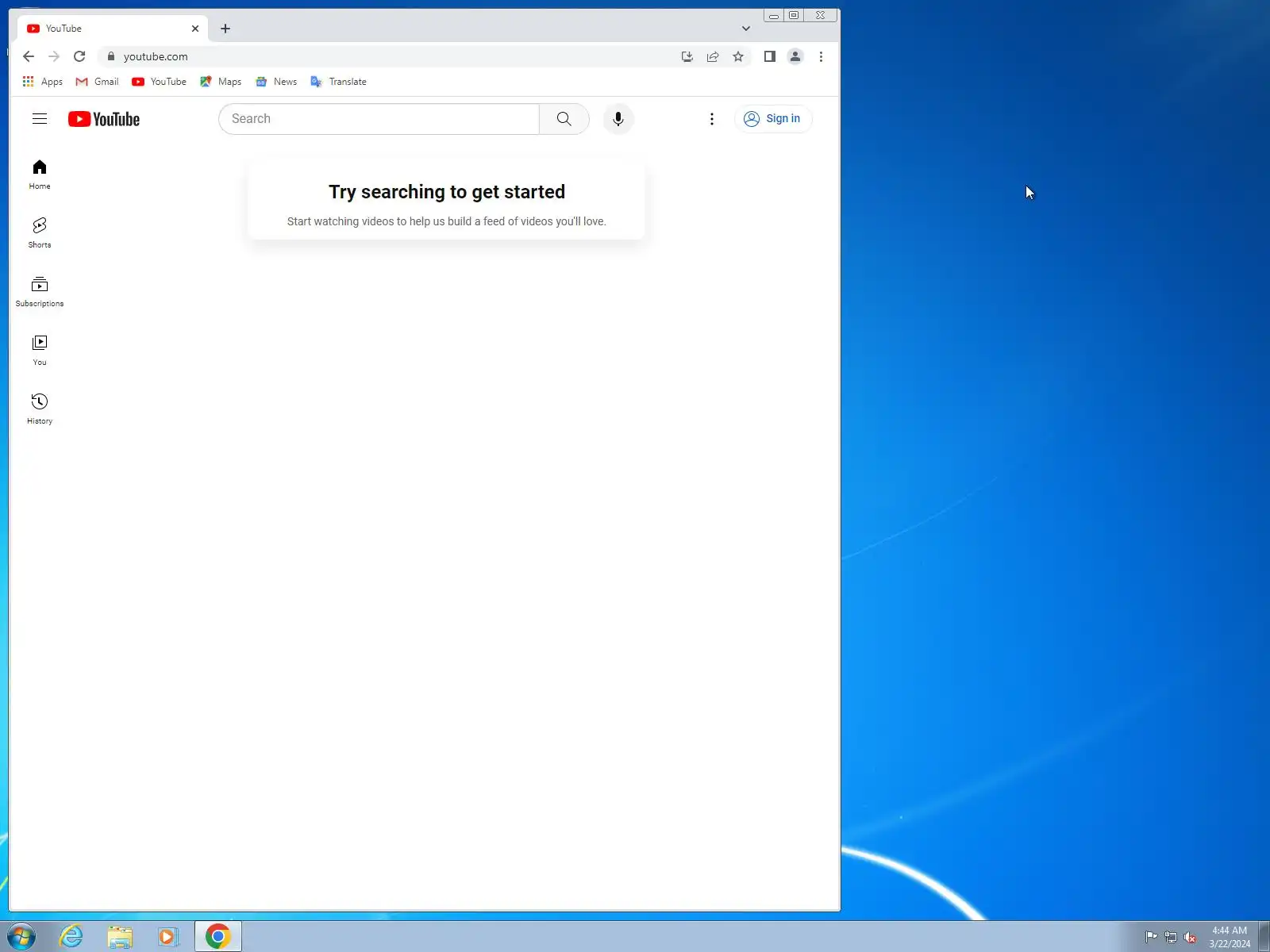Open the Apps bookmark shortcut
The image size is (1270, 952).
(43, 82)
